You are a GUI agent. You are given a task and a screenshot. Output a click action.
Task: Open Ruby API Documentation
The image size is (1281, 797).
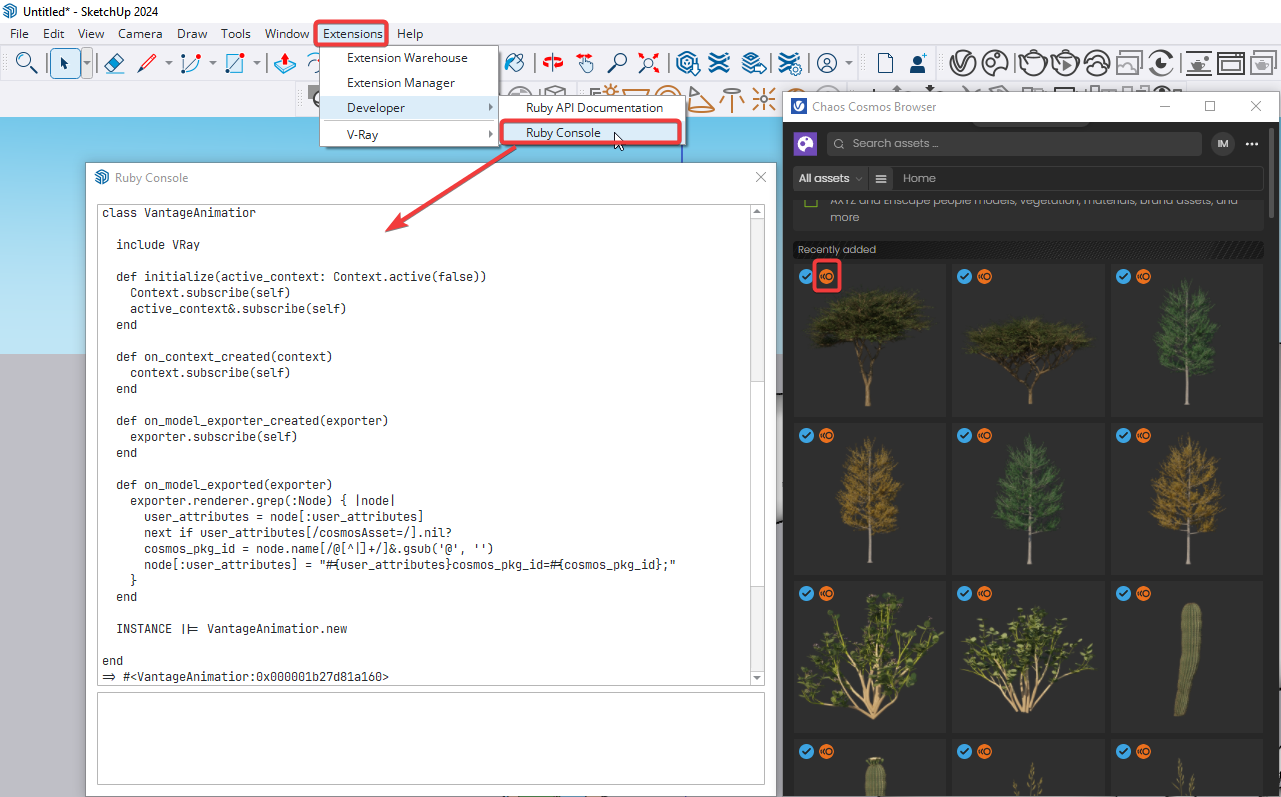pos(593,108)
